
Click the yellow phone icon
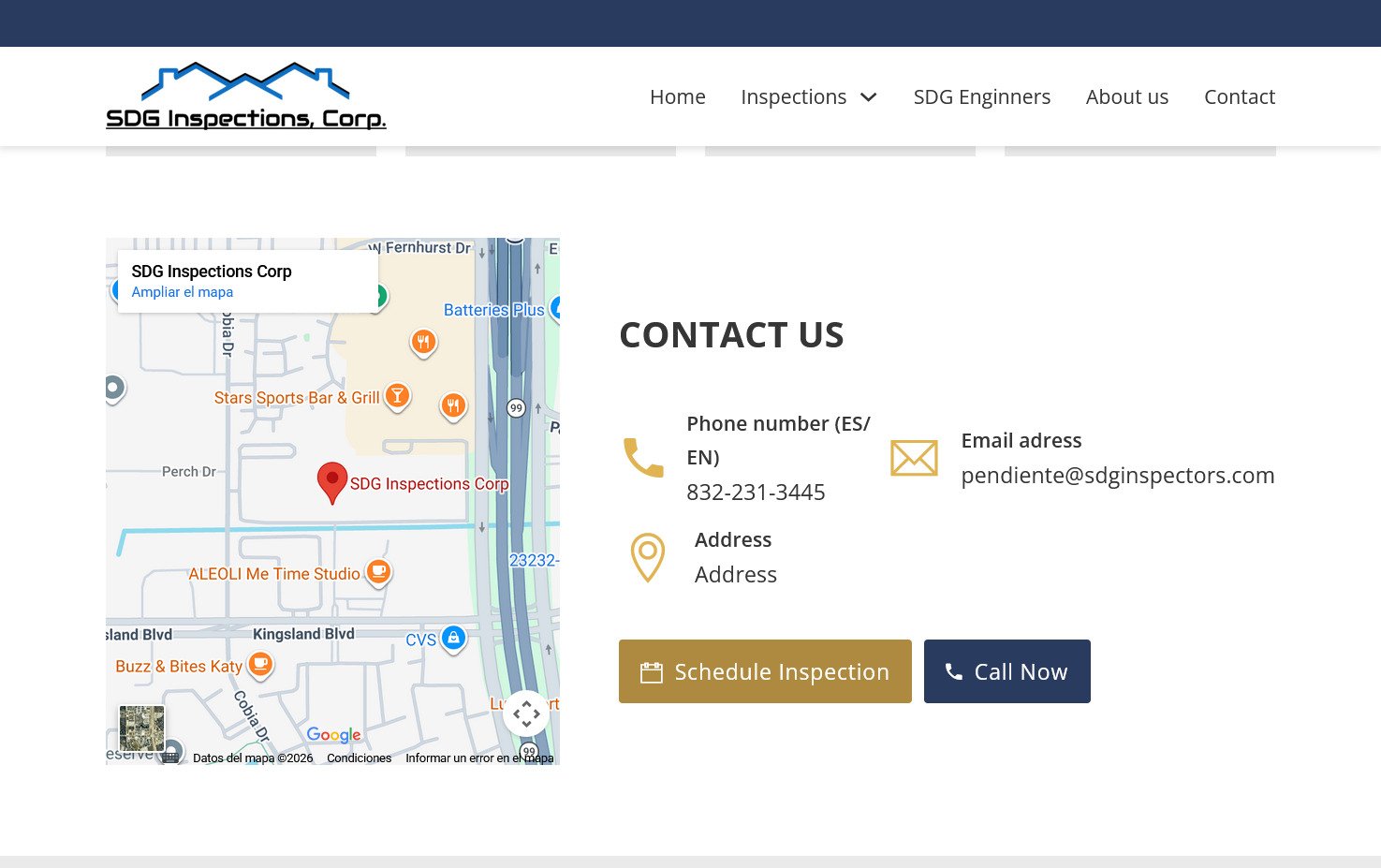pos(643,458)
